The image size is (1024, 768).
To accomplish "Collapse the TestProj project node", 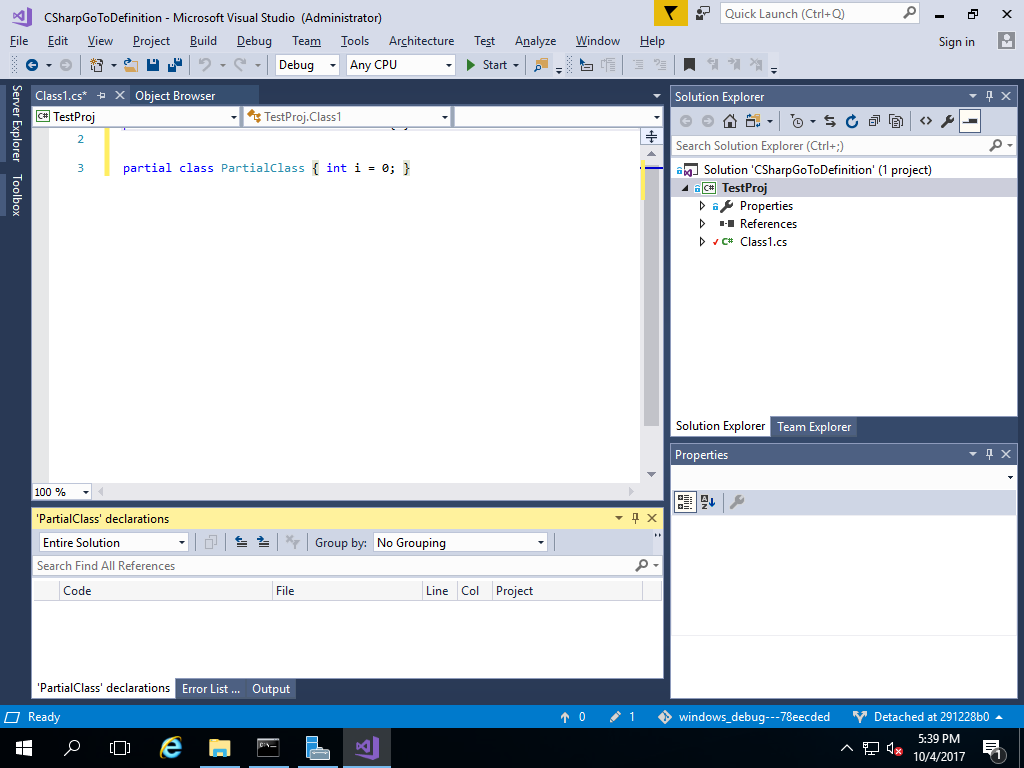I will point(685,188).
